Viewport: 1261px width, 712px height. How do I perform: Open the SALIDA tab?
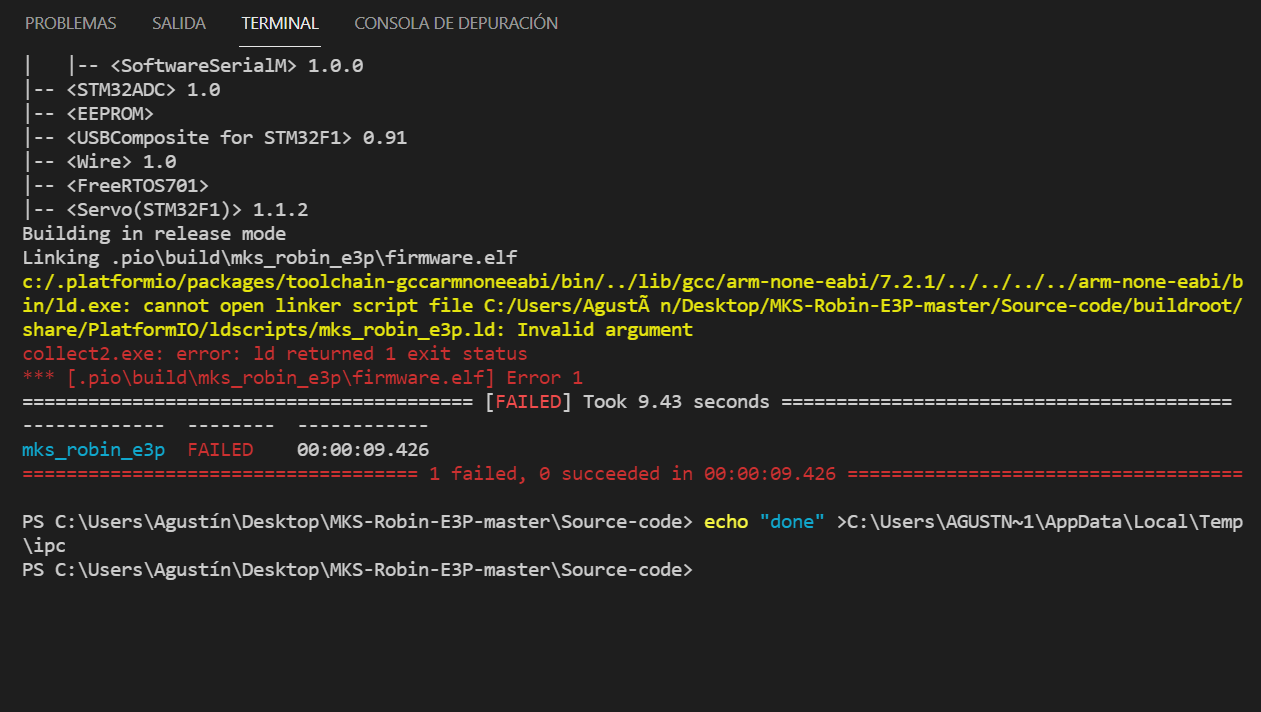[178, 22]
